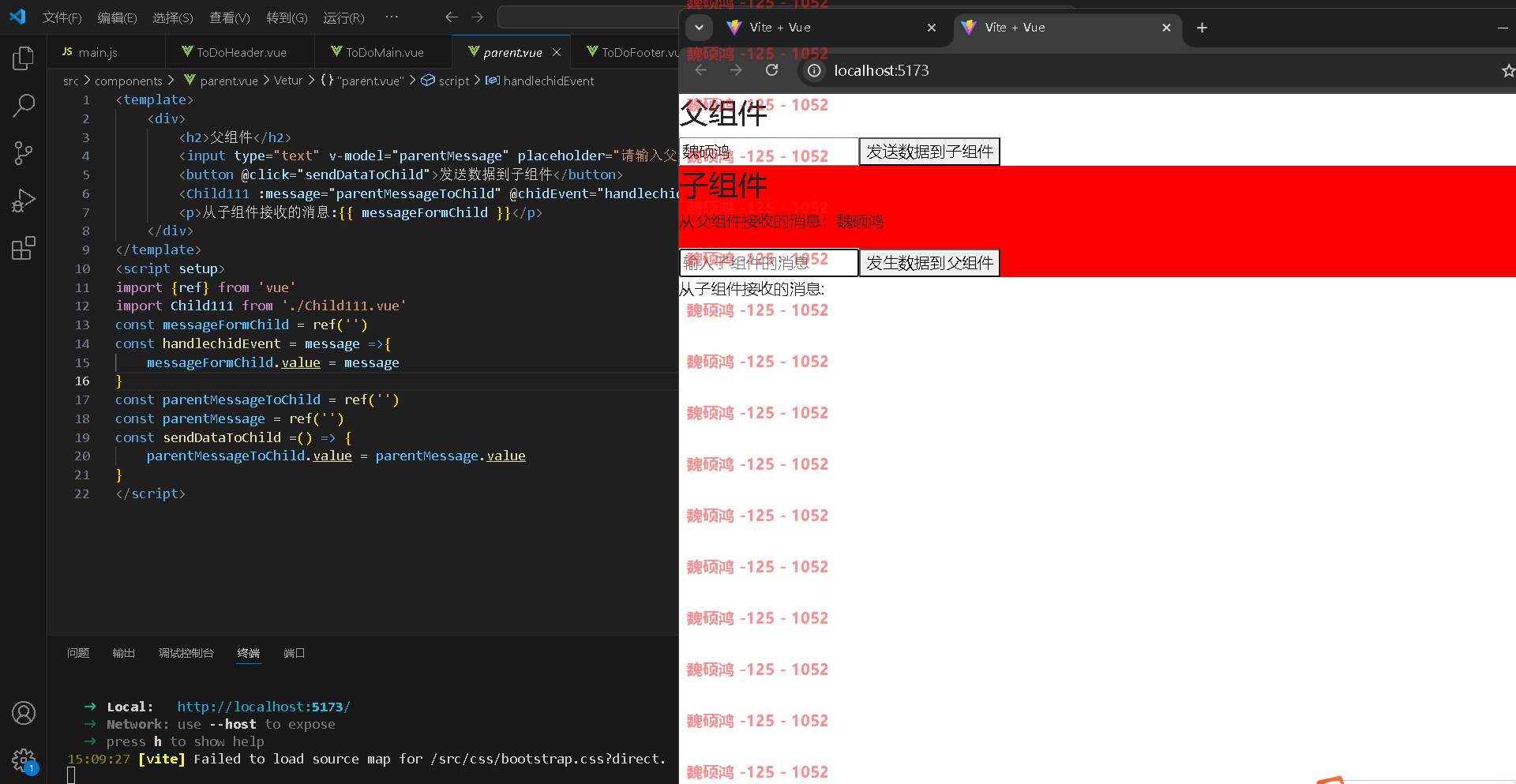Click line number 1 in the editor
The width and height of the screenshot is (1516, 784).
click(x=86, y=99)
